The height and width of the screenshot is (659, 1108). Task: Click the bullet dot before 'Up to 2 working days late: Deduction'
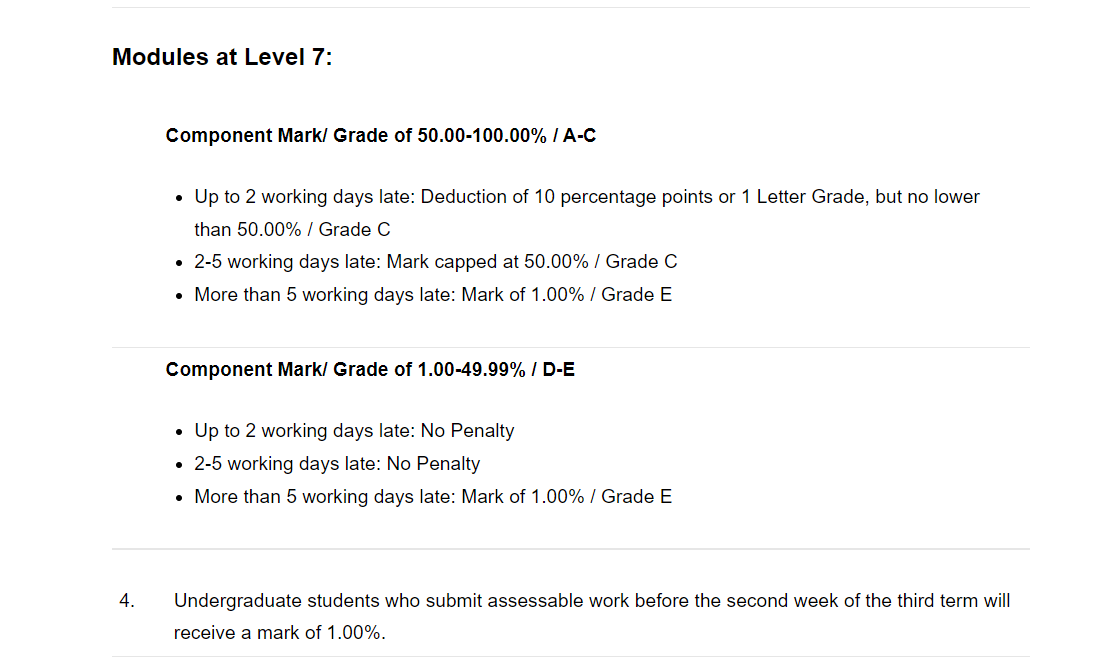coord(179,198)
